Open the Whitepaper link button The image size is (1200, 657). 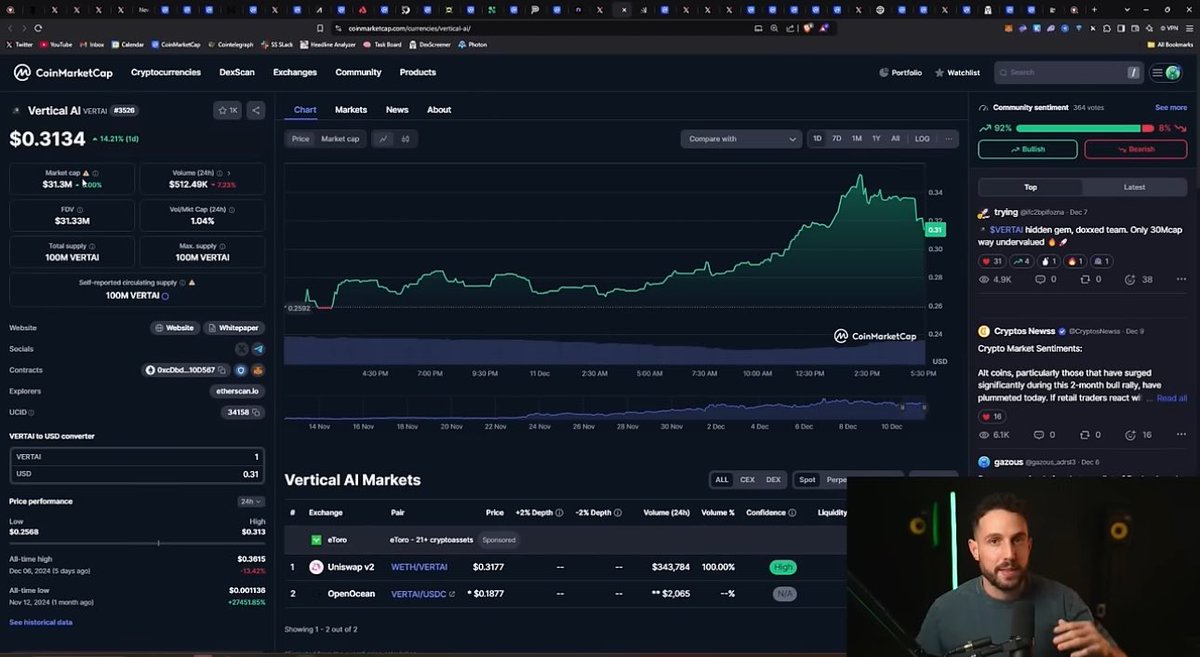tap(235, 328)
